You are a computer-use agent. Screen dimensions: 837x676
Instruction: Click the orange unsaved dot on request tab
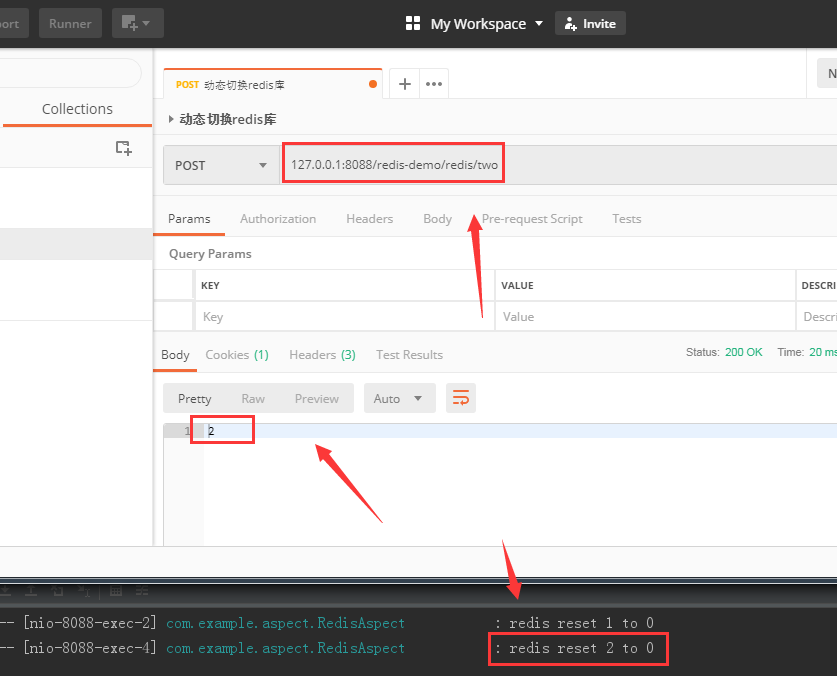coord(373,84)
